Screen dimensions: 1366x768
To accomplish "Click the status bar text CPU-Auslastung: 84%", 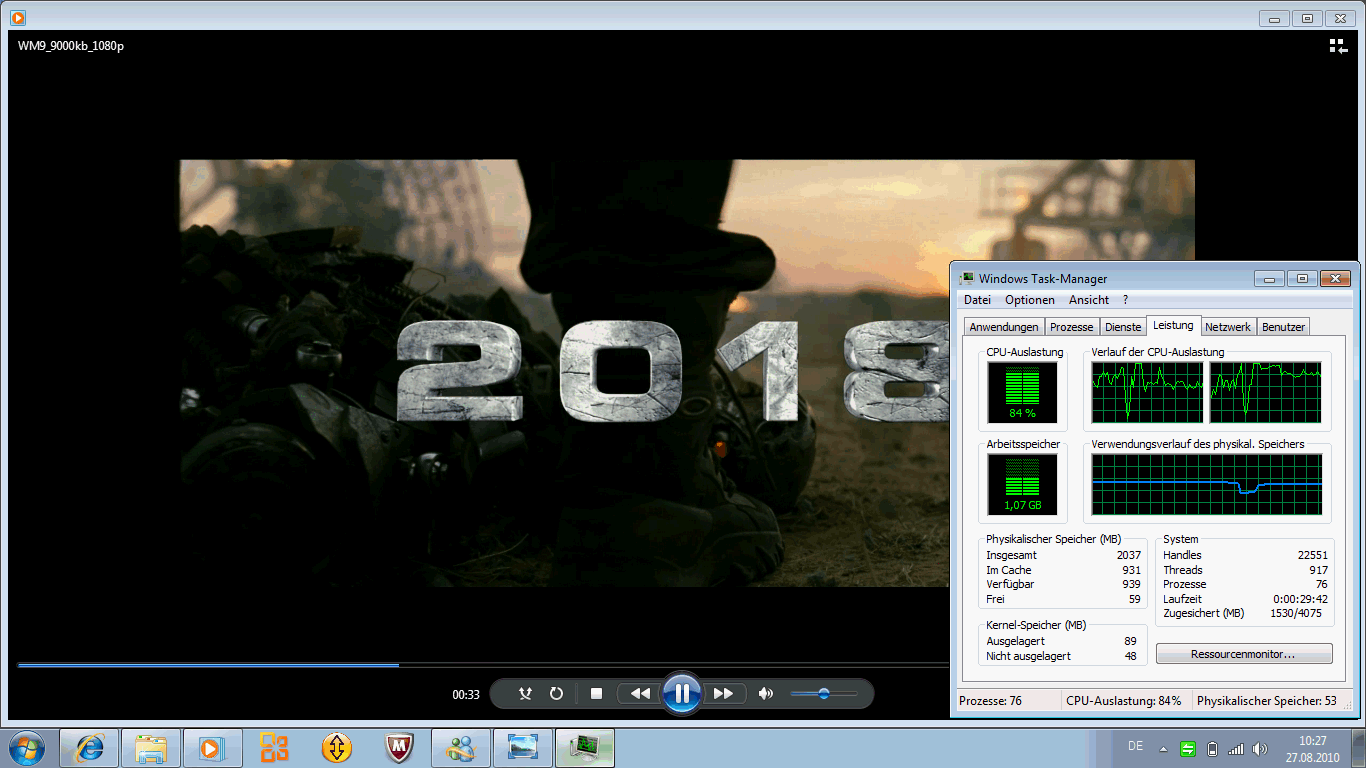I will (1123, 701).
